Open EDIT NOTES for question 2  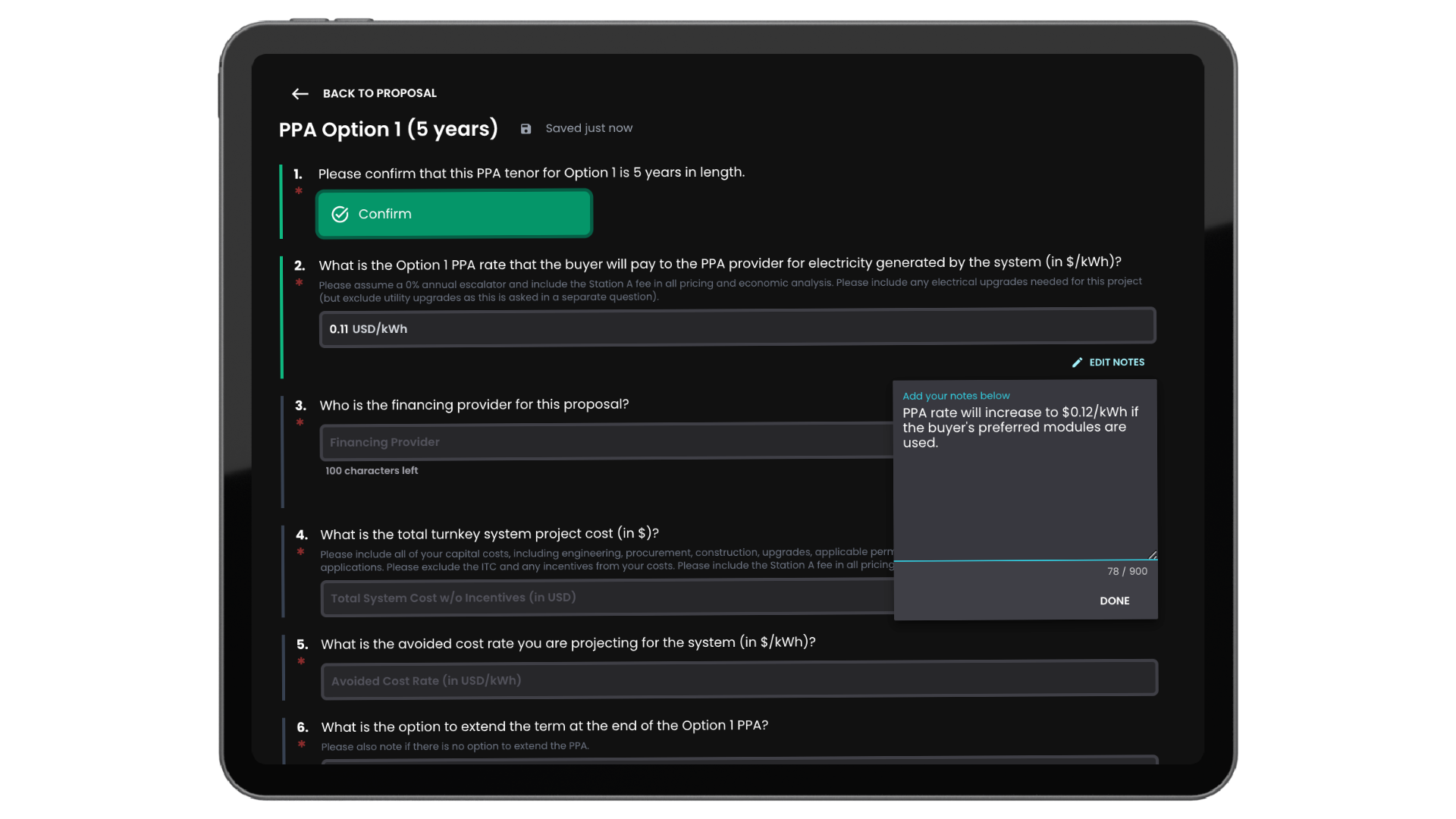point(1116,362)
